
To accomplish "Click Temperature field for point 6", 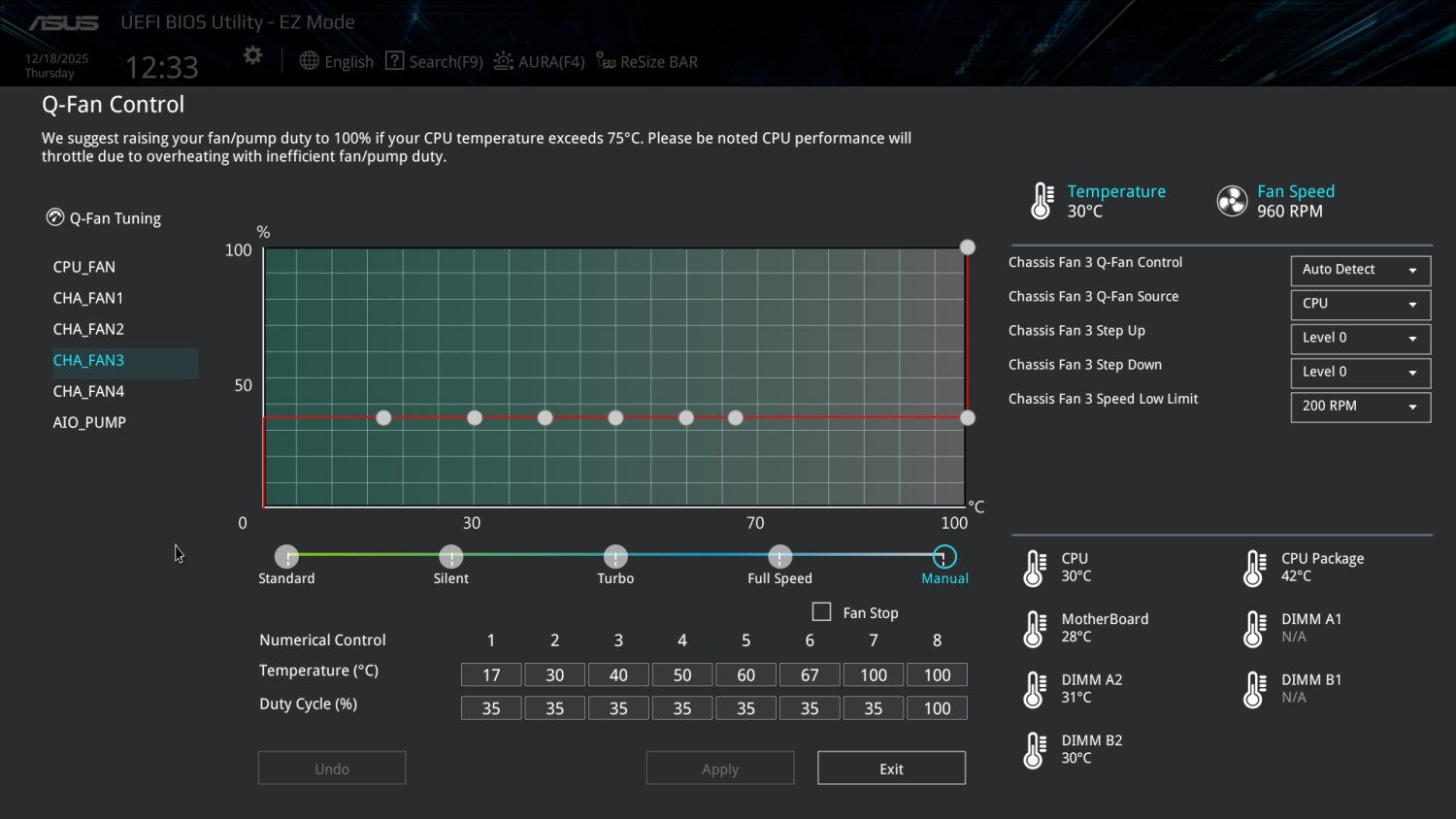I will coord(810,675).
